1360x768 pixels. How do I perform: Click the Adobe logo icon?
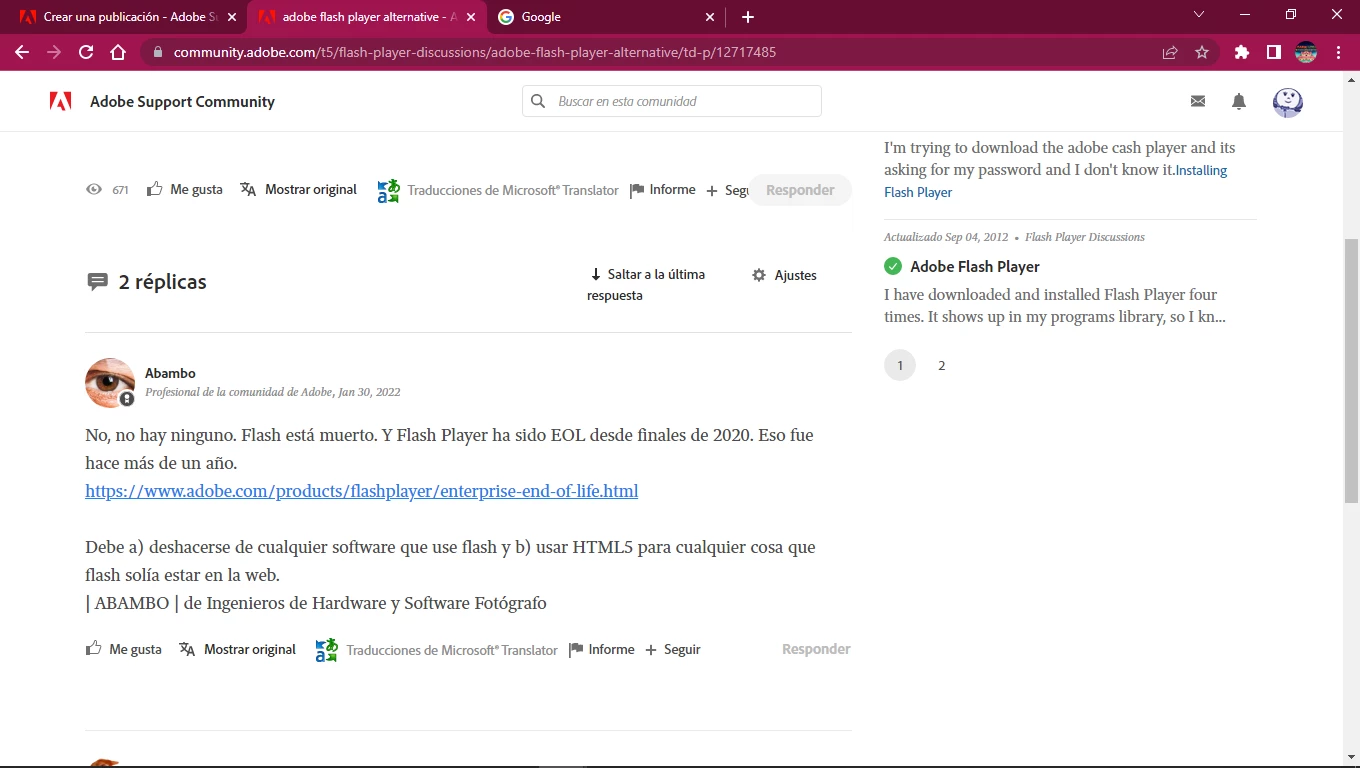(x=60, y=101)
